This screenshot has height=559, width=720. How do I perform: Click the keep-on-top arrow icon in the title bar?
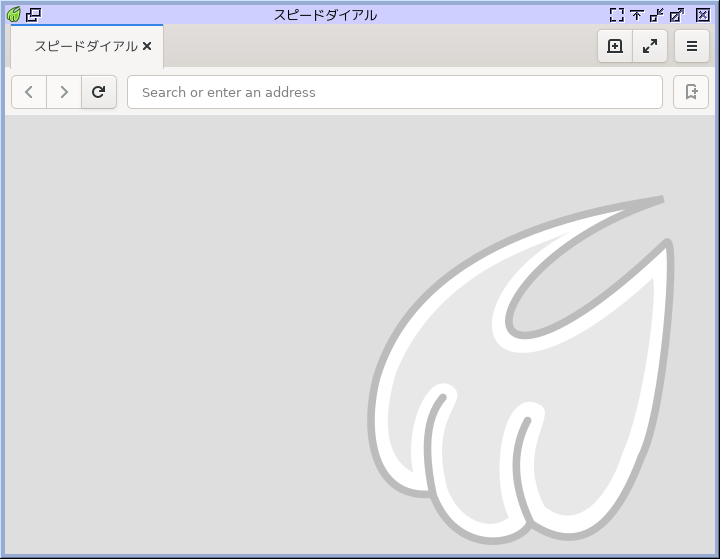point(636,15)
